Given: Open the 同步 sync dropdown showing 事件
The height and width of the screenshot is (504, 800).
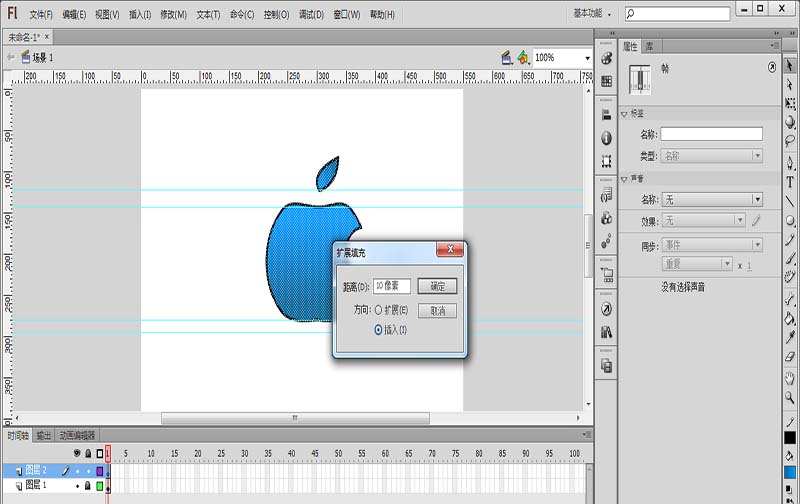Looking at the screenshot, I should [x=712, y=245].
